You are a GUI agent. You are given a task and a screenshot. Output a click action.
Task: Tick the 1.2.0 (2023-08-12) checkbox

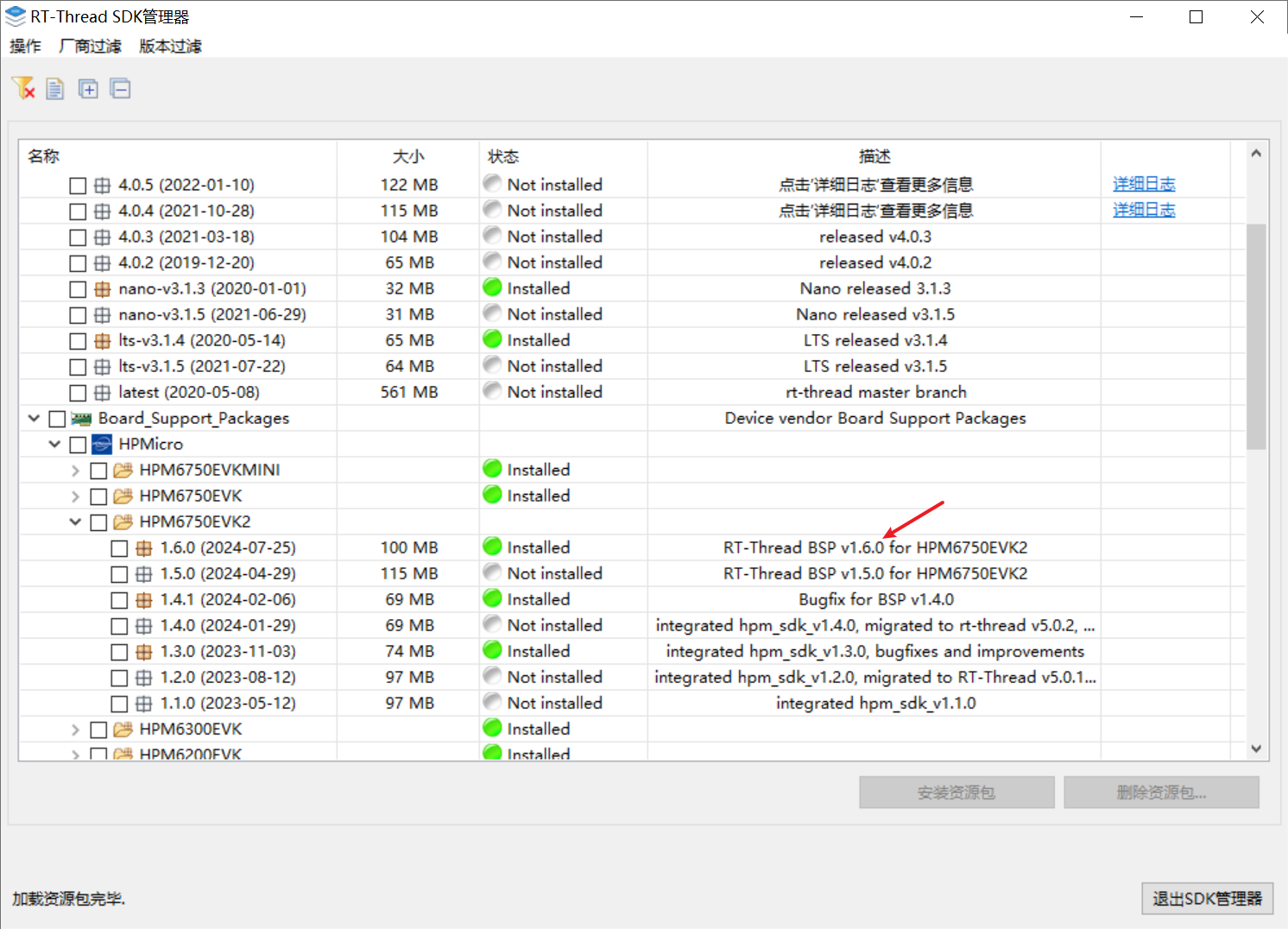119,678
